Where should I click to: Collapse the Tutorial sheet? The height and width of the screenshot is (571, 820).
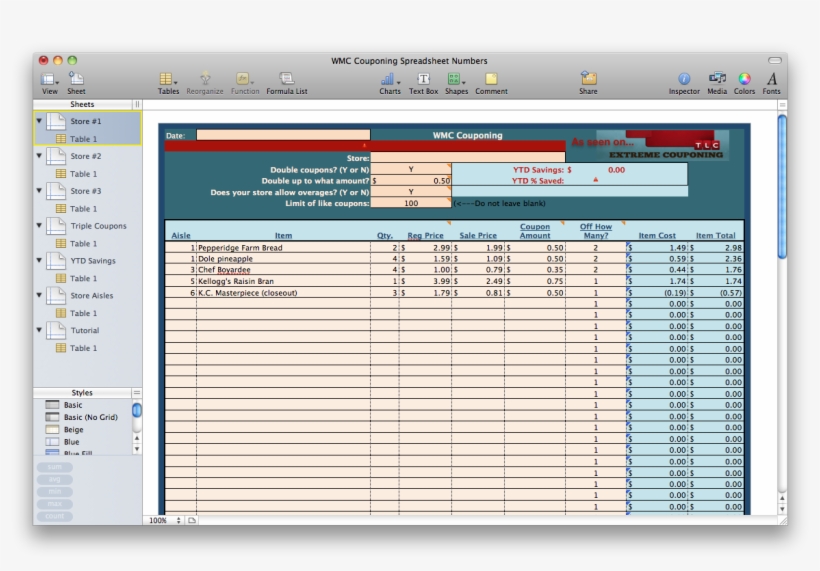click(x=39, y=330)
